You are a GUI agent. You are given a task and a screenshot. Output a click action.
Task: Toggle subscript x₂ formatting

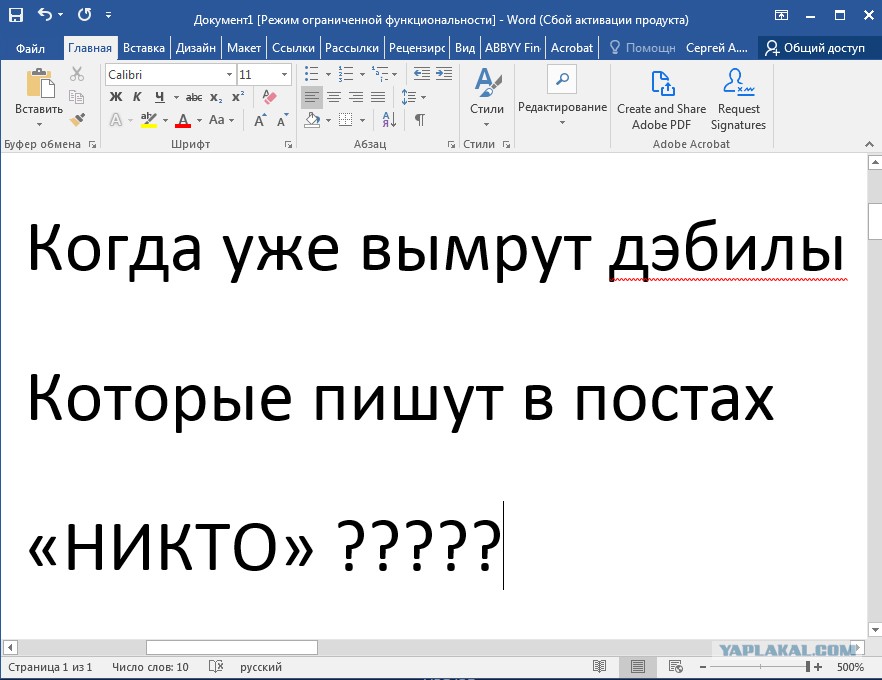(216, 97)
